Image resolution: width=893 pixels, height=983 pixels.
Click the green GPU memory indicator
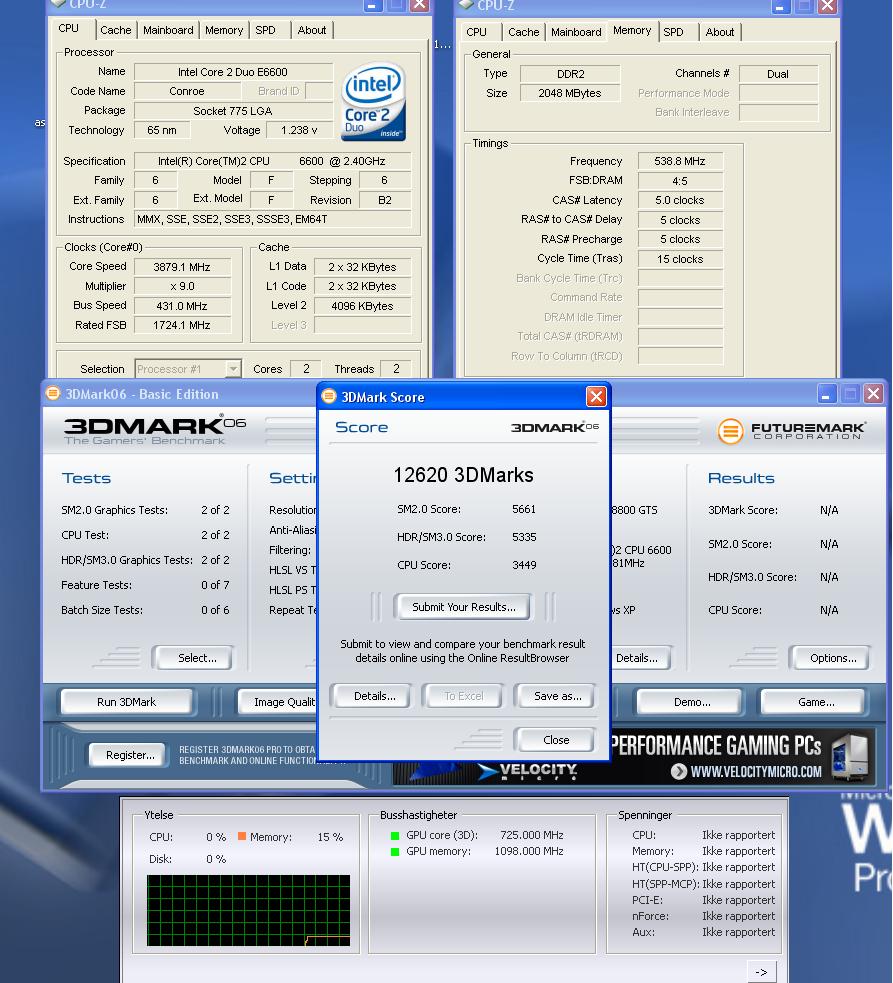[394, 851]
